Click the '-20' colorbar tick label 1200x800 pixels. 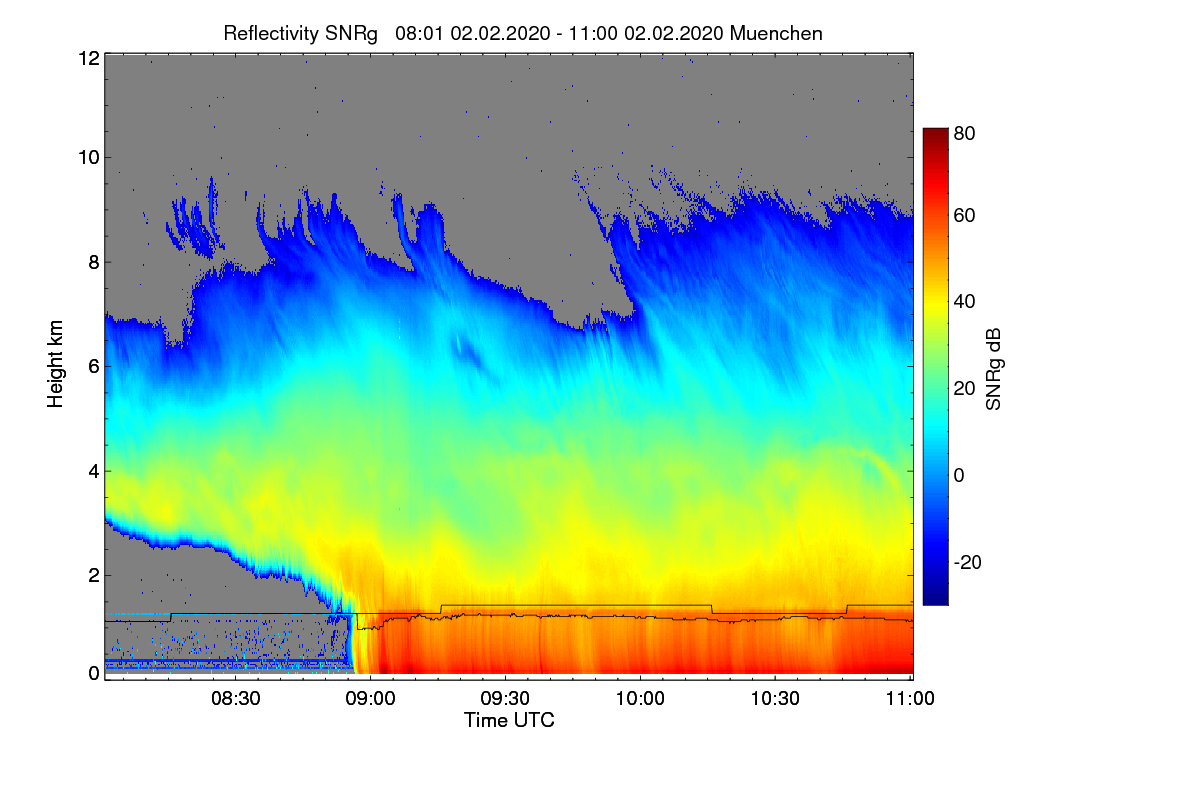coord(968,562)
